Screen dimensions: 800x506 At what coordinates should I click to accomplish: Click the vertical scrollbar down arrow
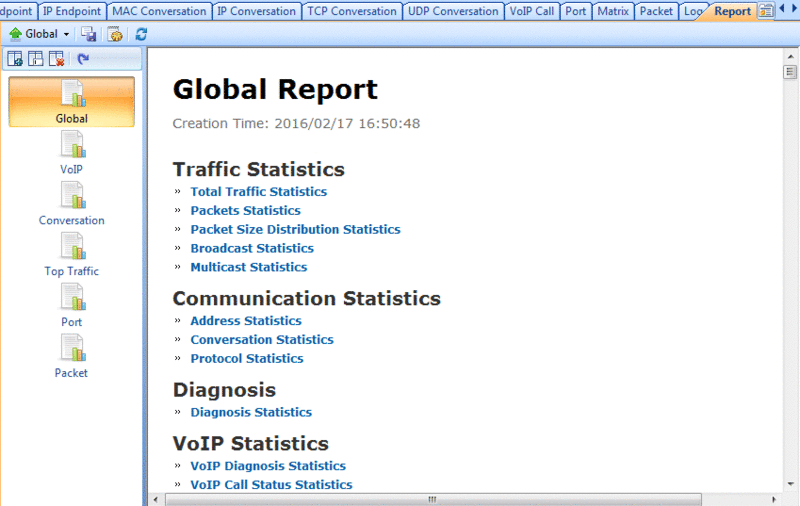click(790, 484)
